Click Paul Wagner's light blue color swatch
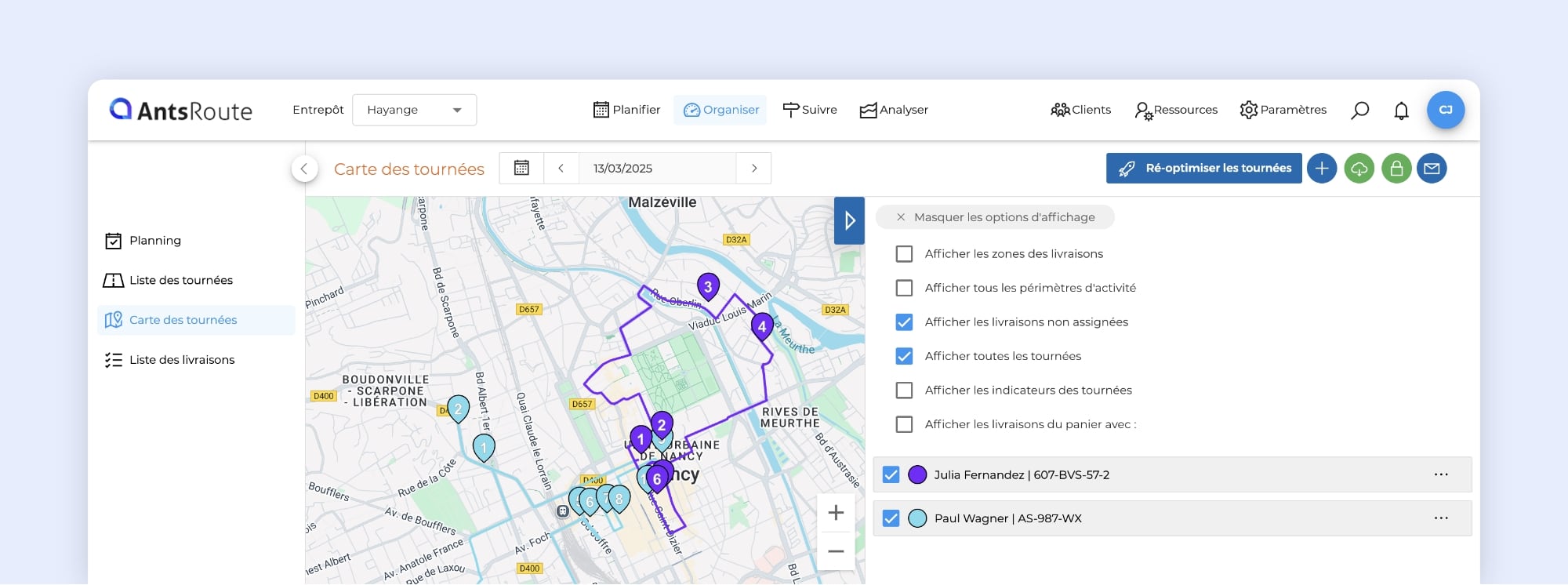This screenshot has width=1568, height=585. click(x=917, y=518)
